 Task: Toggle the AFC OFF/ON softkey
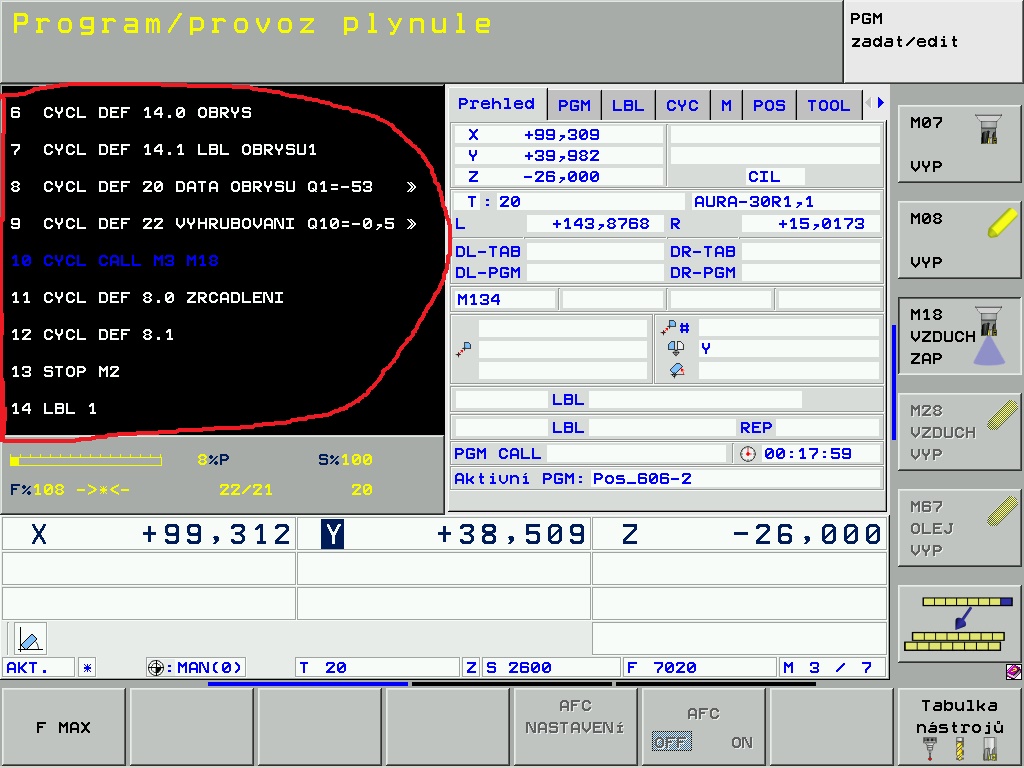[x=703, y=728]
